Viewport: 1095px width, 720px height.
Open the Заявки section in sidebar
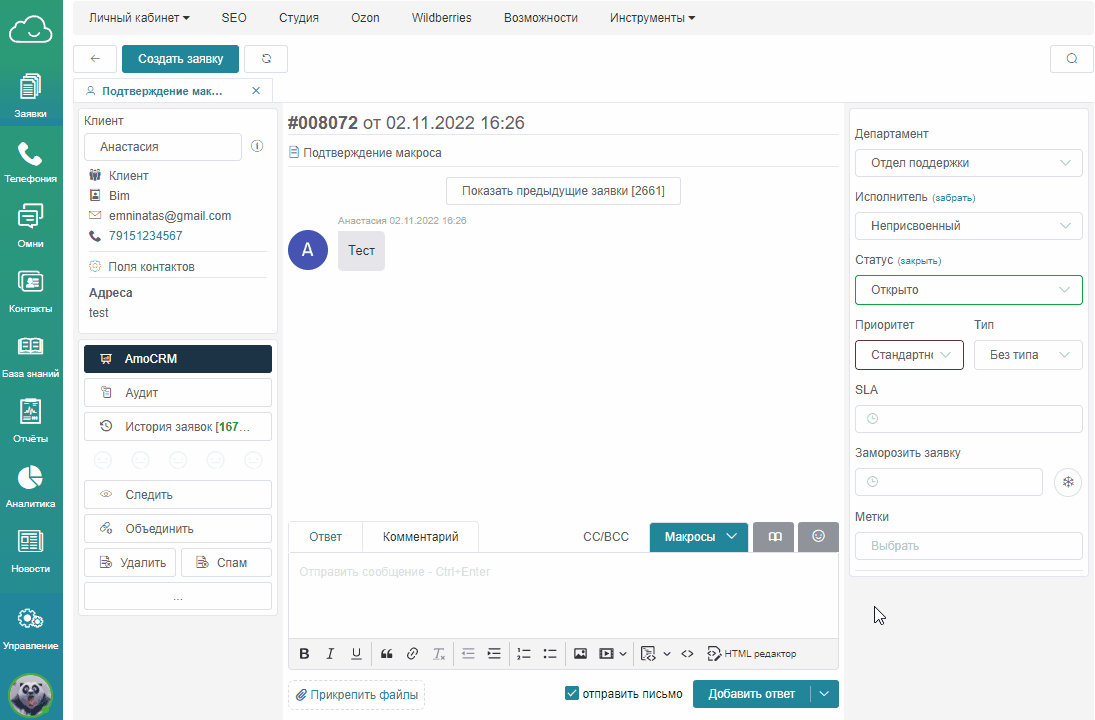[31, 96]
